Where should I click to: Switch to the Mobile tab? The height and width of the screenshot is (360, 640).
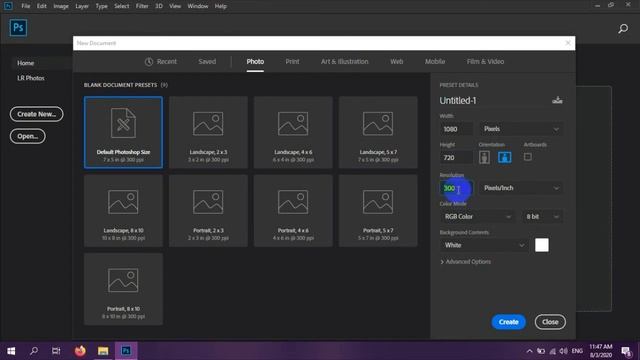pyautogui.click(x=435, y=62)
